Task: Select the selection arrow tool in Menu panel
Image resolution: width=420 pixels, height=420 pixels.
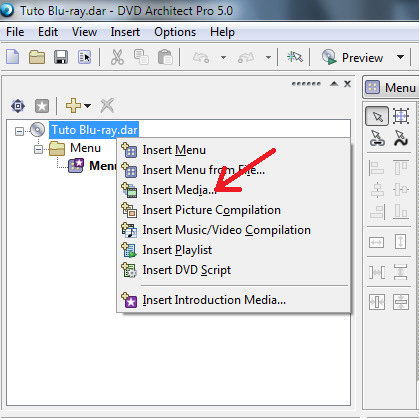Action: pos(377,116)
